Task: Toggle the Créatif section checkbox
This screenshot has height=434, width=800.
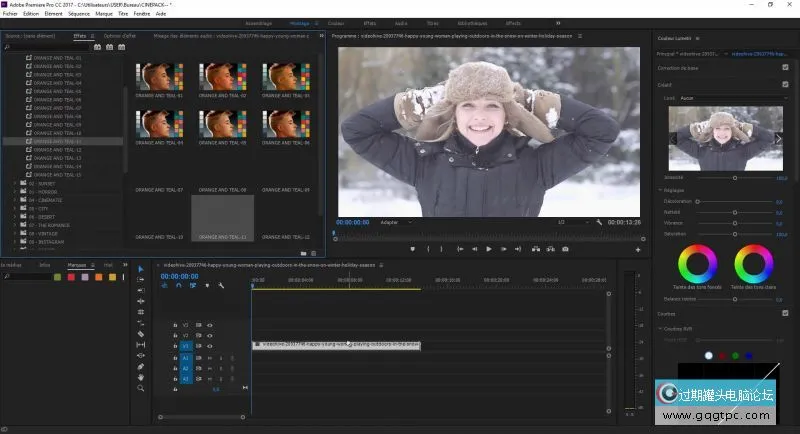Action: point(785,85)
